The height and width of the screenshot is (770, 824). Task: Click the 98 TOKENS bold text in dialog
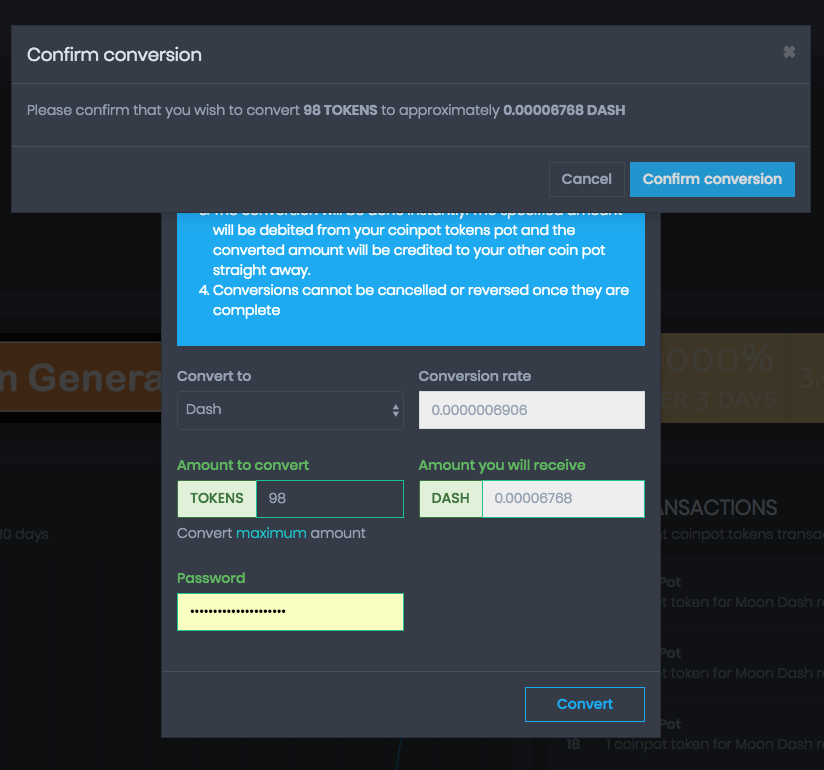pos(340,110)
